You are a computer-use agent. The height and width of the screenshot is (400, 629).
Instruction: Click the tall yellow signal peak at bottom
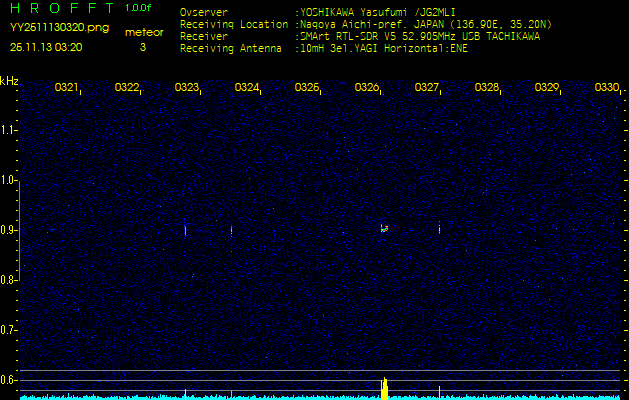click(385, 388)
